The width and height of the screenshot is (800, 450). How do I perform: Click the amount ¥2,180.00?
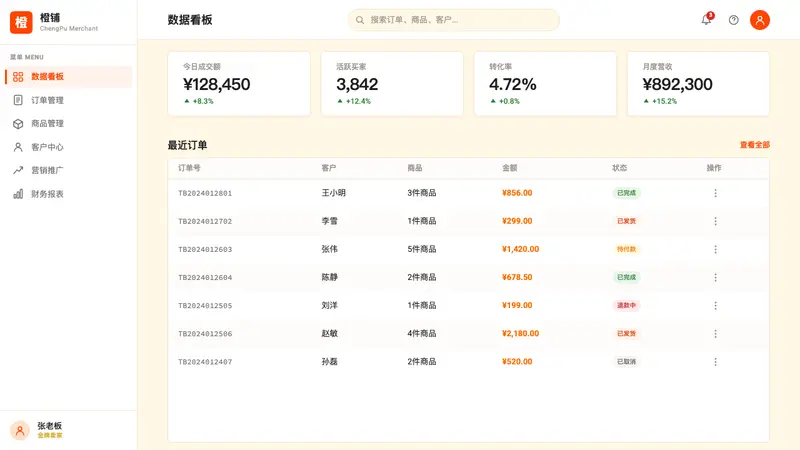520,333
